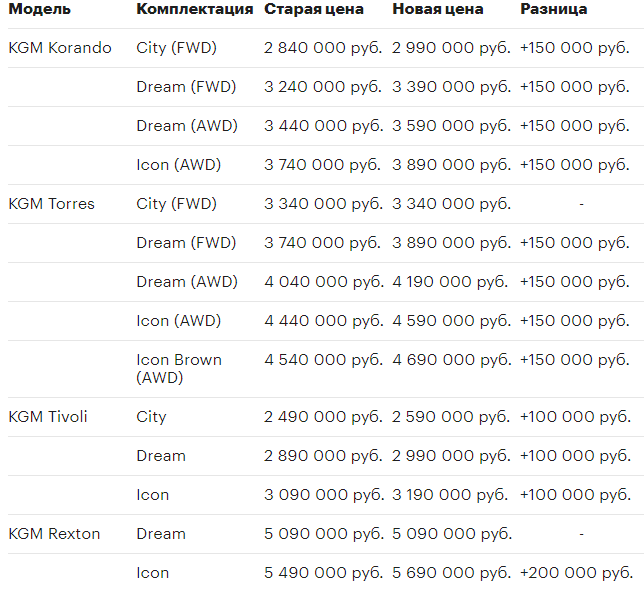Click the Tivoli Icon new price 3 190 000 руб.

[451, 495]
